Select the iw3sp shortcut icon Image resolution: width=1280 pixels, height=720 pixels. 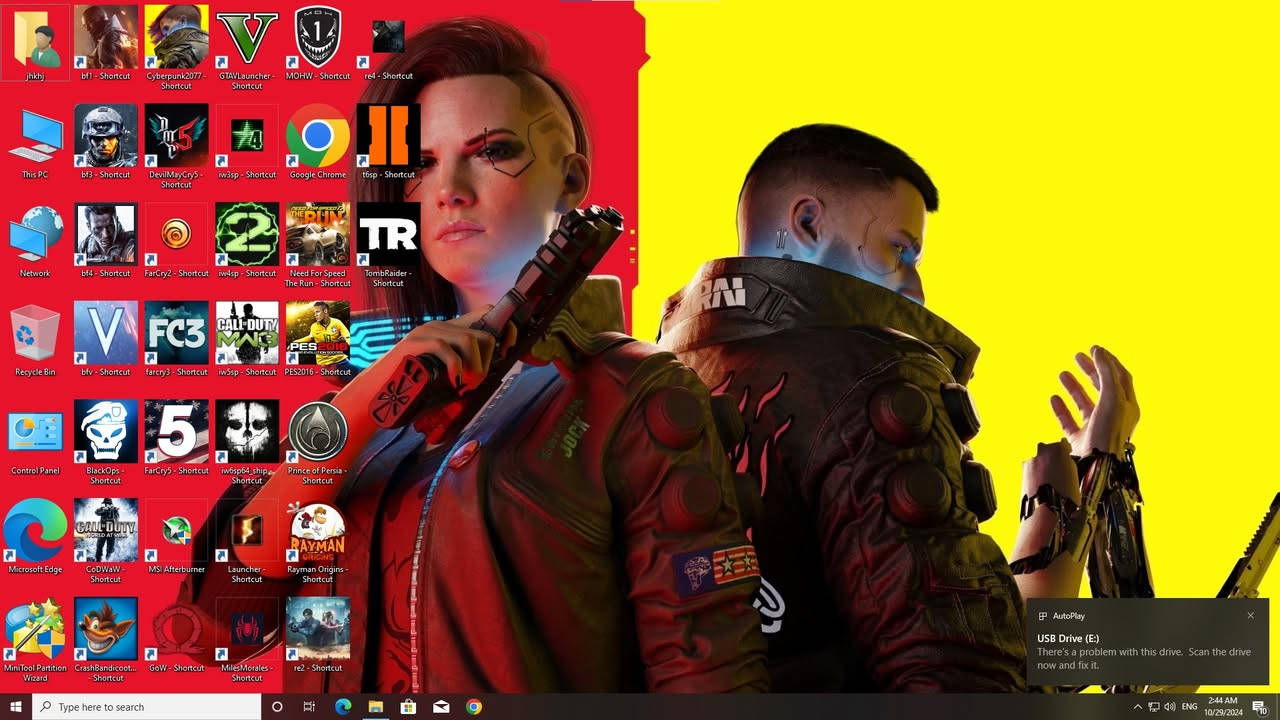click(x=247, y=142)
